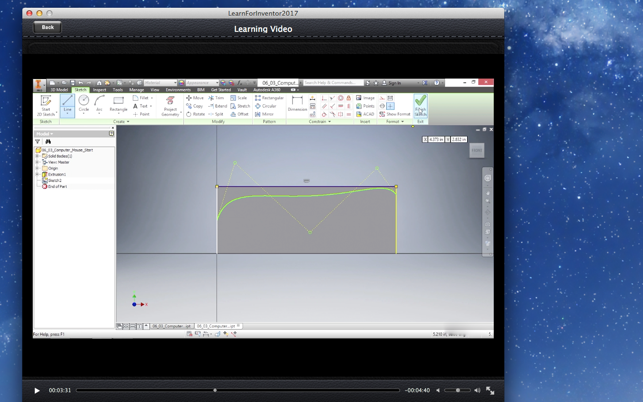Screen dimensions: 643x402
Task: Select the Extend tool
Action: (x=217, y=106)
